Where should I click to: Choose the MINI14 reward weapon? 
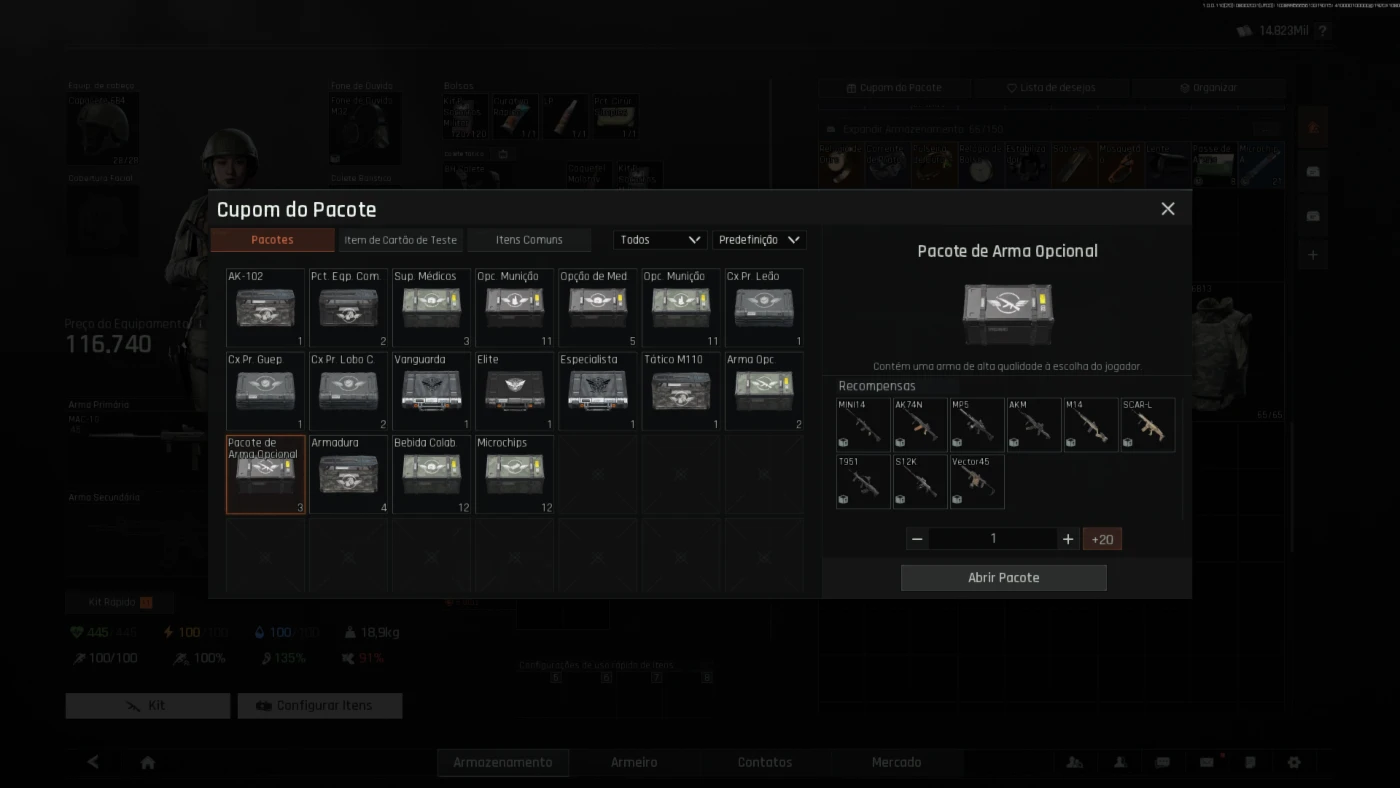[863, 425]
